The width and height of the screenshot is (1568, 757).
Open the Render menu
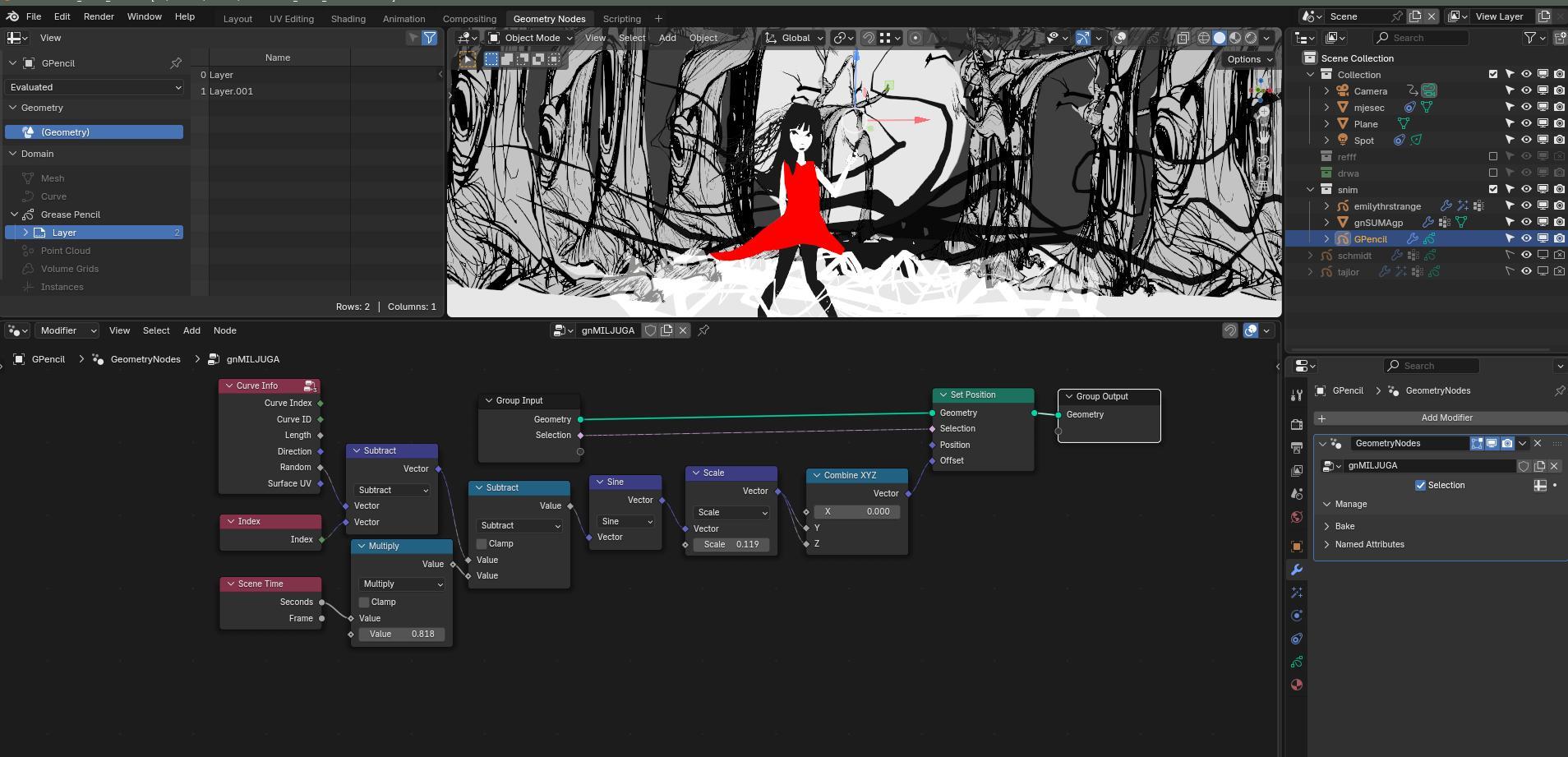[x=99, y=16]
